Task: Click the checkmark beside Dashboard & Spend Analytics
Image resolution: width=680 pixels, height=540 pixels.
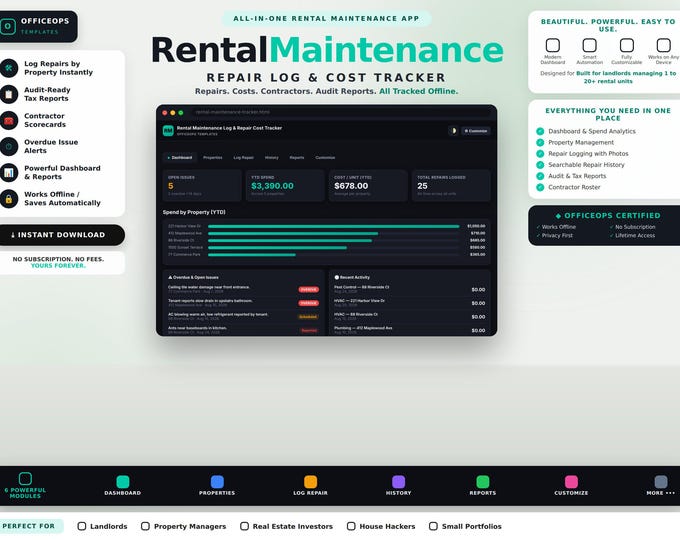Action: coord(540,131)
